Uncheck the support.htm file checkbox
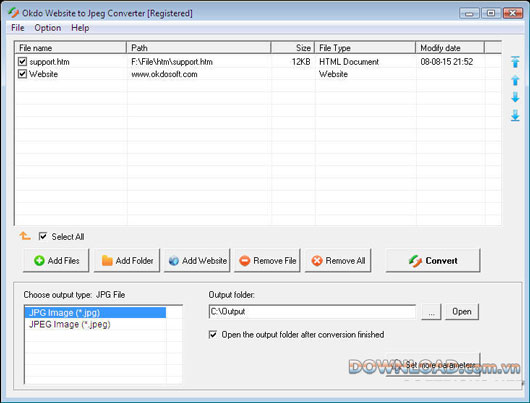Viewport: 530px width, 403px height. (x=22, y=62)
